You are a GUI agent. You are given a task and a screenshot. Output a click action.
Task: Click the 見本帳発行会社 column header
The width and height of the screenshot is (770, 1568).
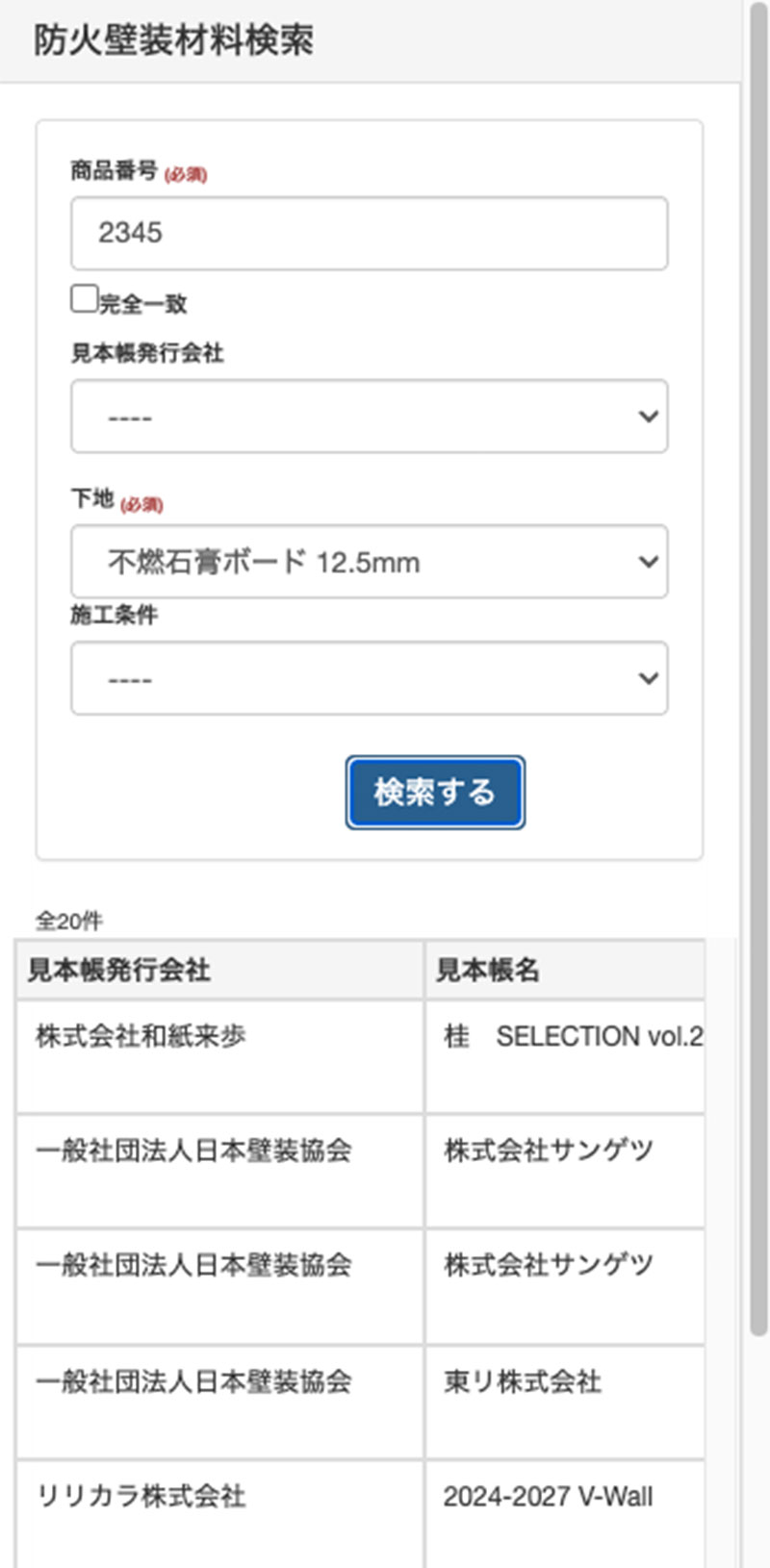pos(219,970)
